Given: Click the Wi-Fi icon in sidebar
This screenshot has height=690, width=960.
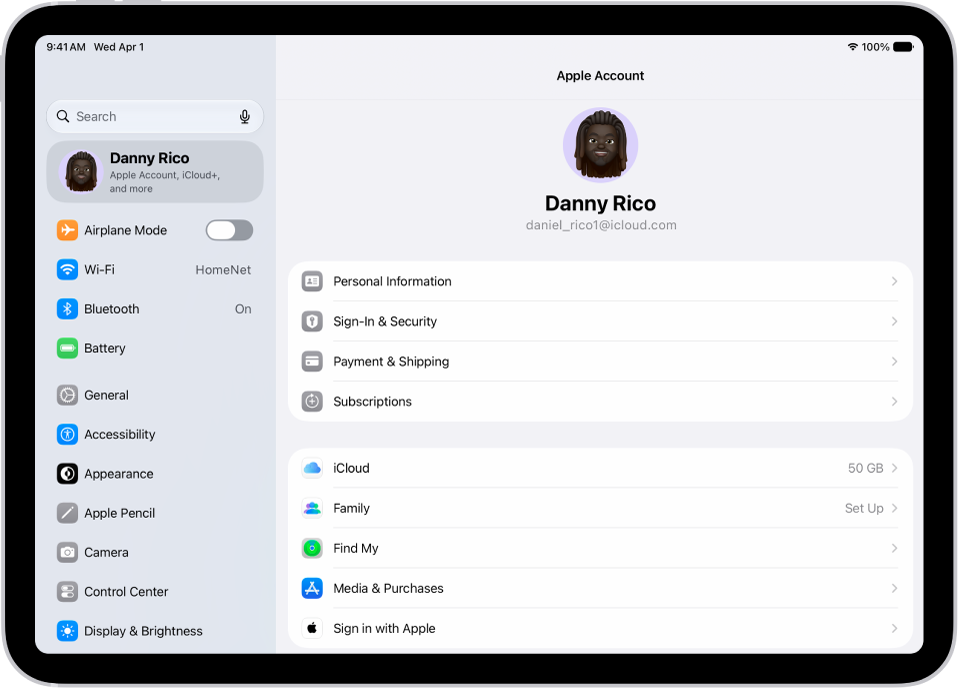Looking at the screenshot, I should [67, 269].
